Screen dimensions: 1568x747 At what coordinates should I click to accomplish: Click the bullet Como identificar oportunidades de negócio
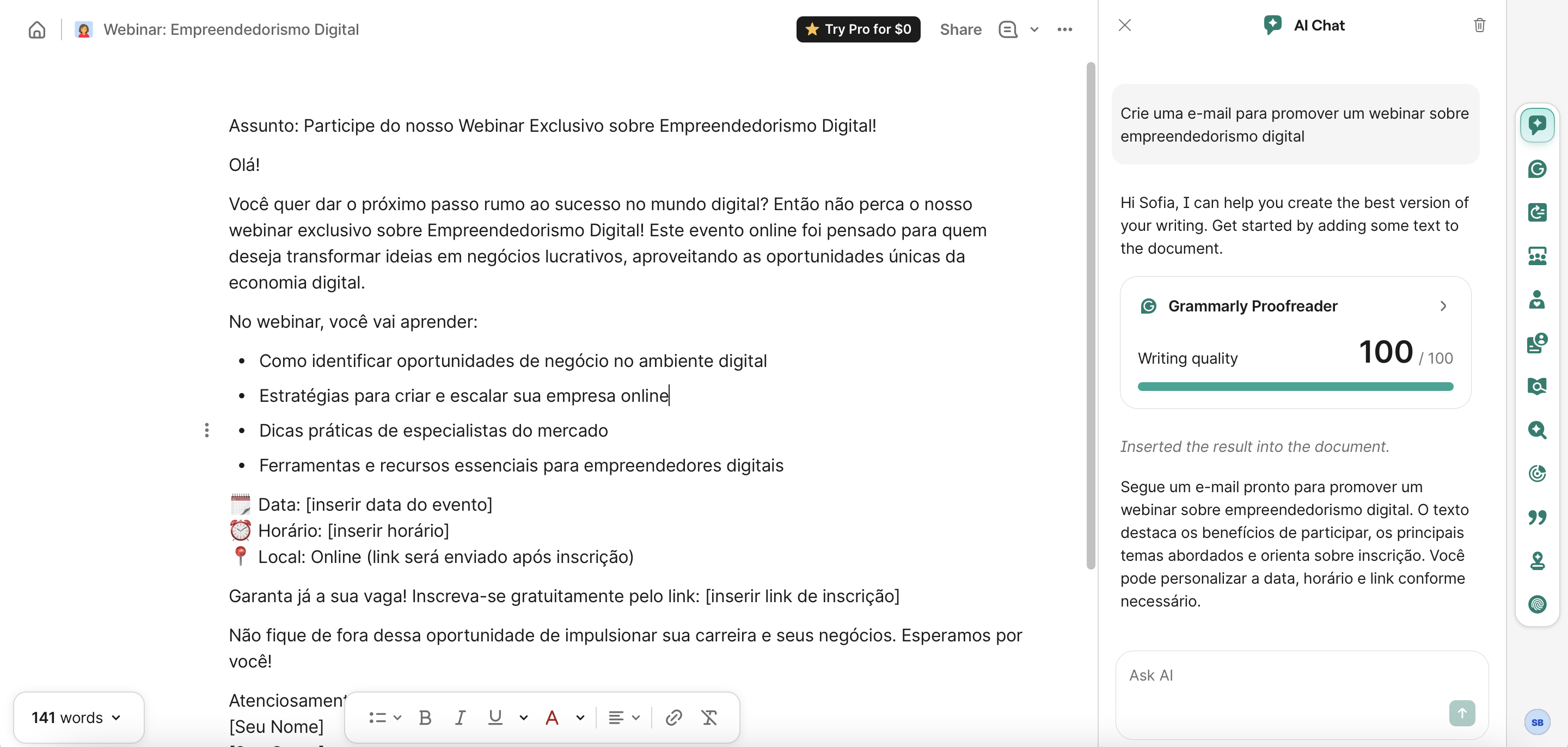click(x=512, y=361)
